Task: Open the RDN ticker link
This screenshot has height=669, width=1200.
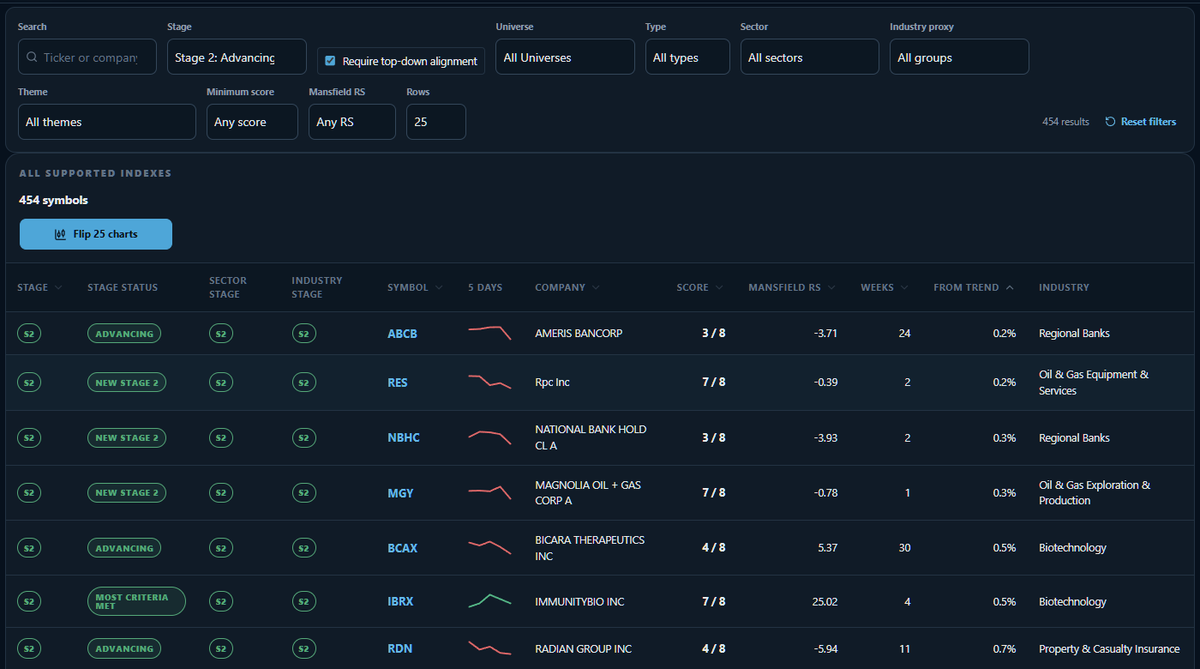Action: (399, 648)
